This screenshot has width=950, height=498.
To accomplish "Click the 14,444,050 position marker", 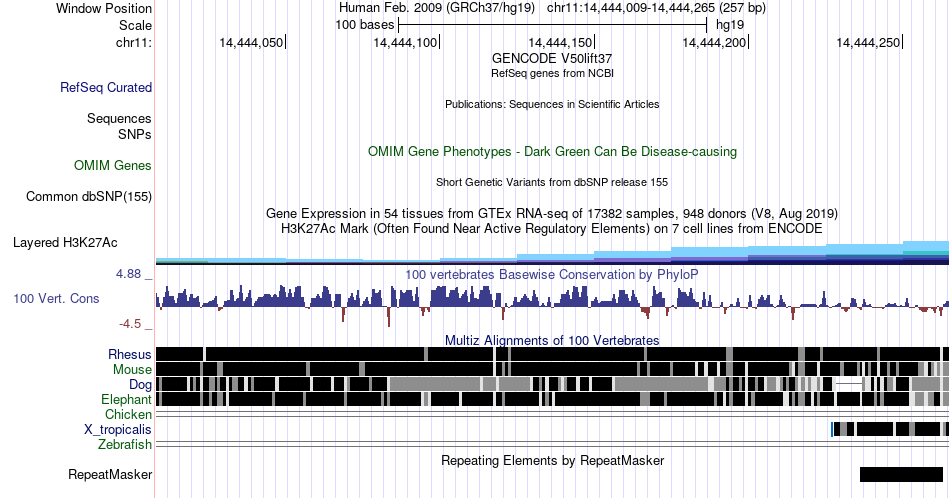I will coord(251,42).
